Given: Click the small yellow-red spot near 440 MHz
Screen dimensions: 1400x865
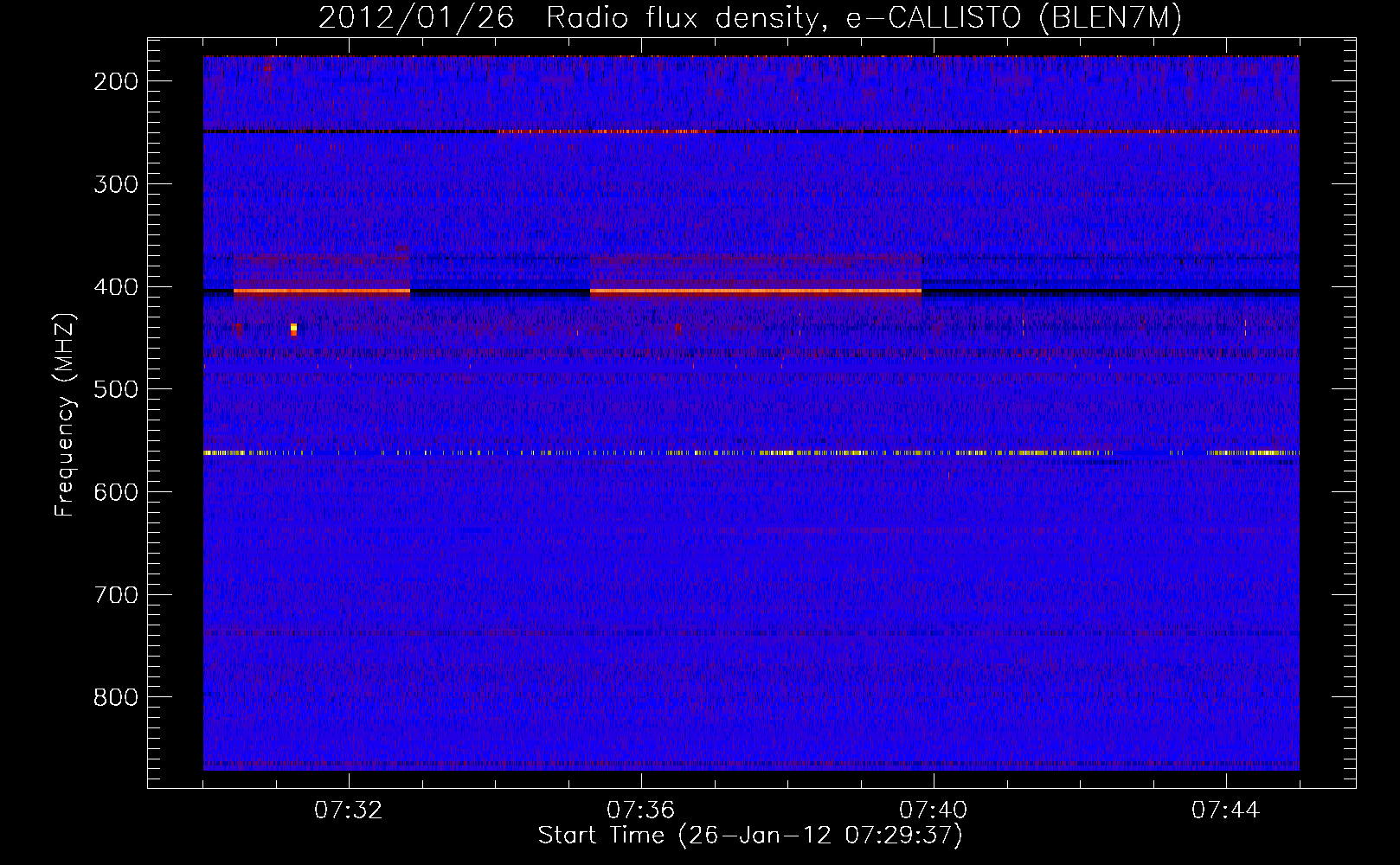Looking at the screenshot, I should tap(293, 329).
